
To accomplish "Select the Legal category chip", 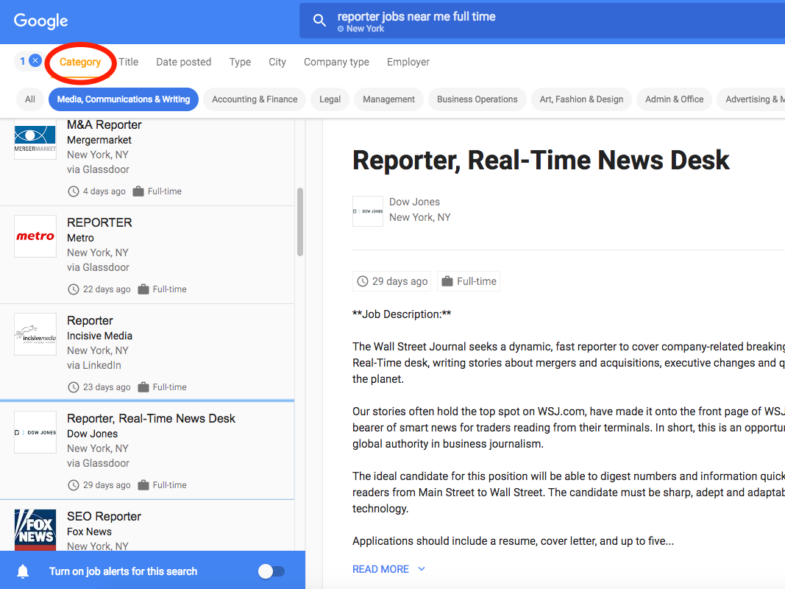I will point(330,99).
